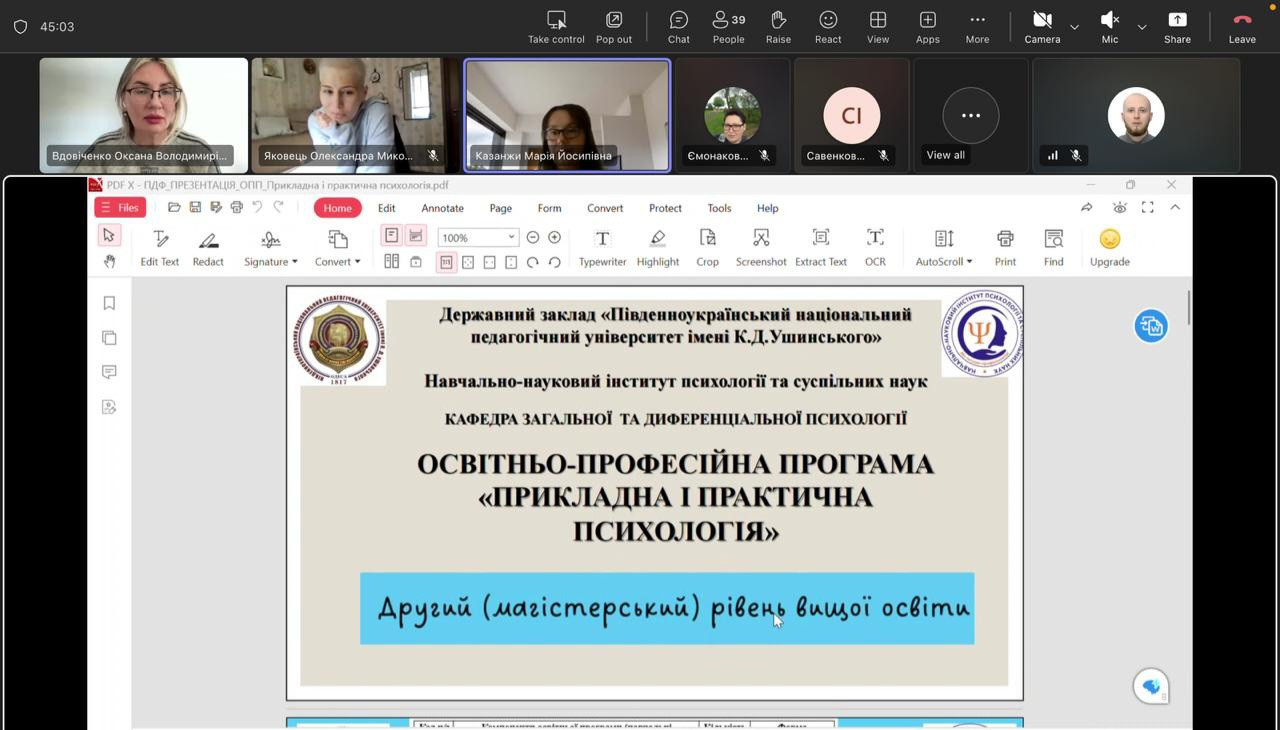
Task: Open the red Files menu
Action: [120, 207]
